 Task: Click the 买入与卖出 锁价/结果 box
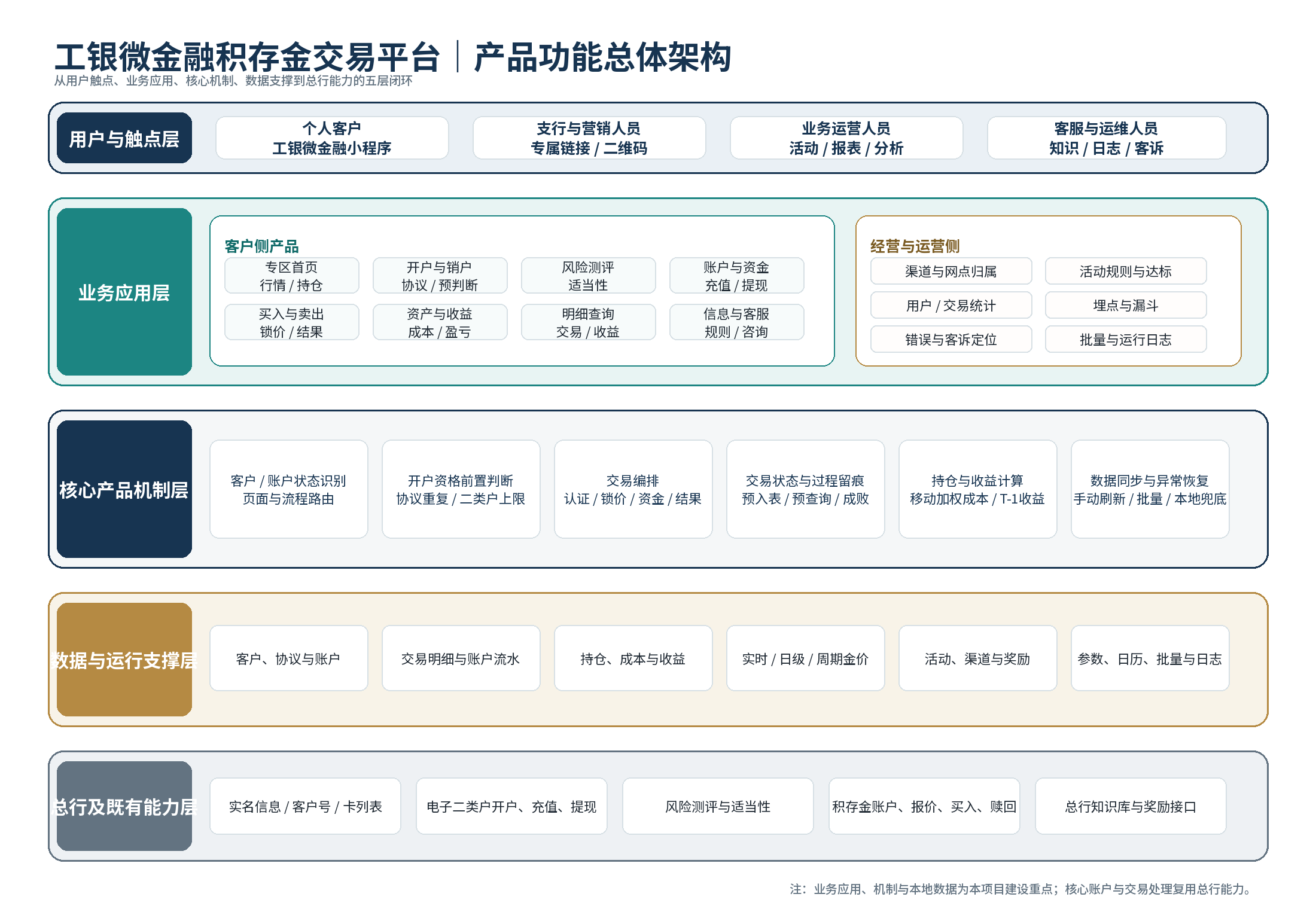coord(292,322)
